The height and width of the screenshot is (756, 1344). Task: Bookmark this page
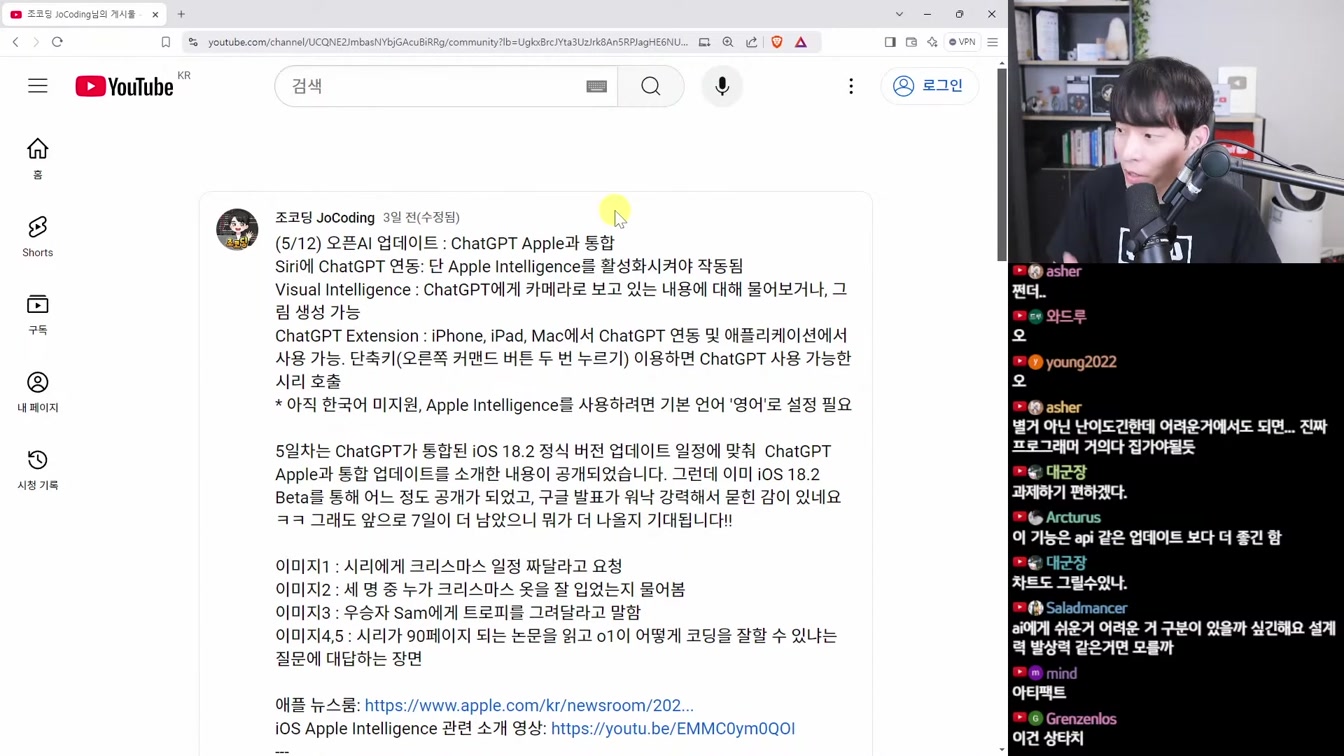pos(166,42)
